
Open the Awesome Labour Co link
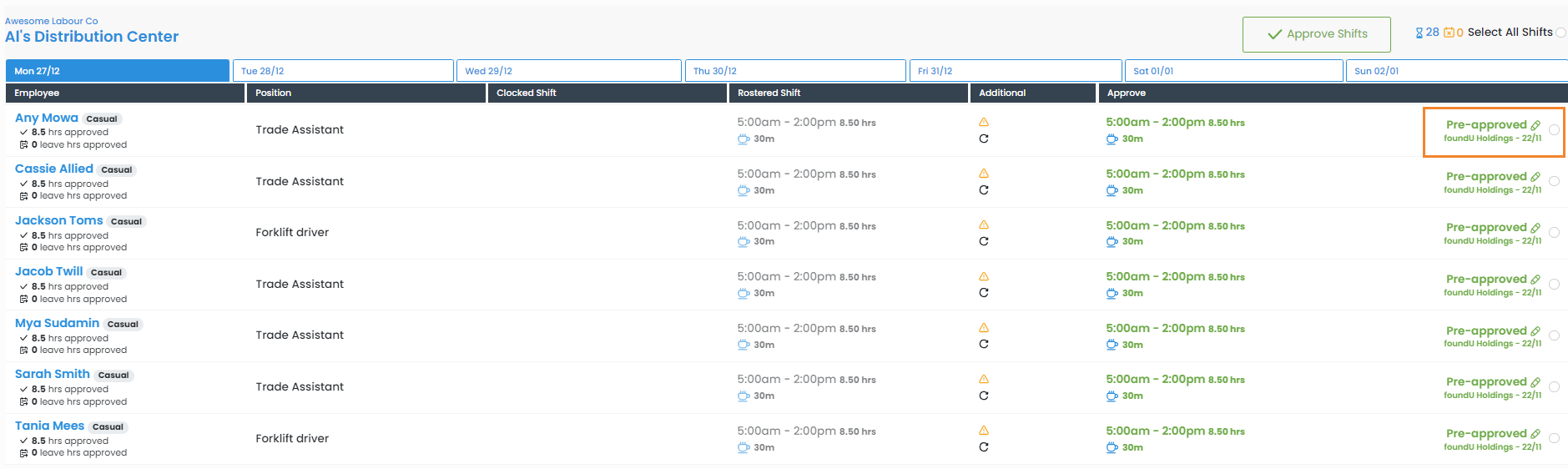pos(52,21)
